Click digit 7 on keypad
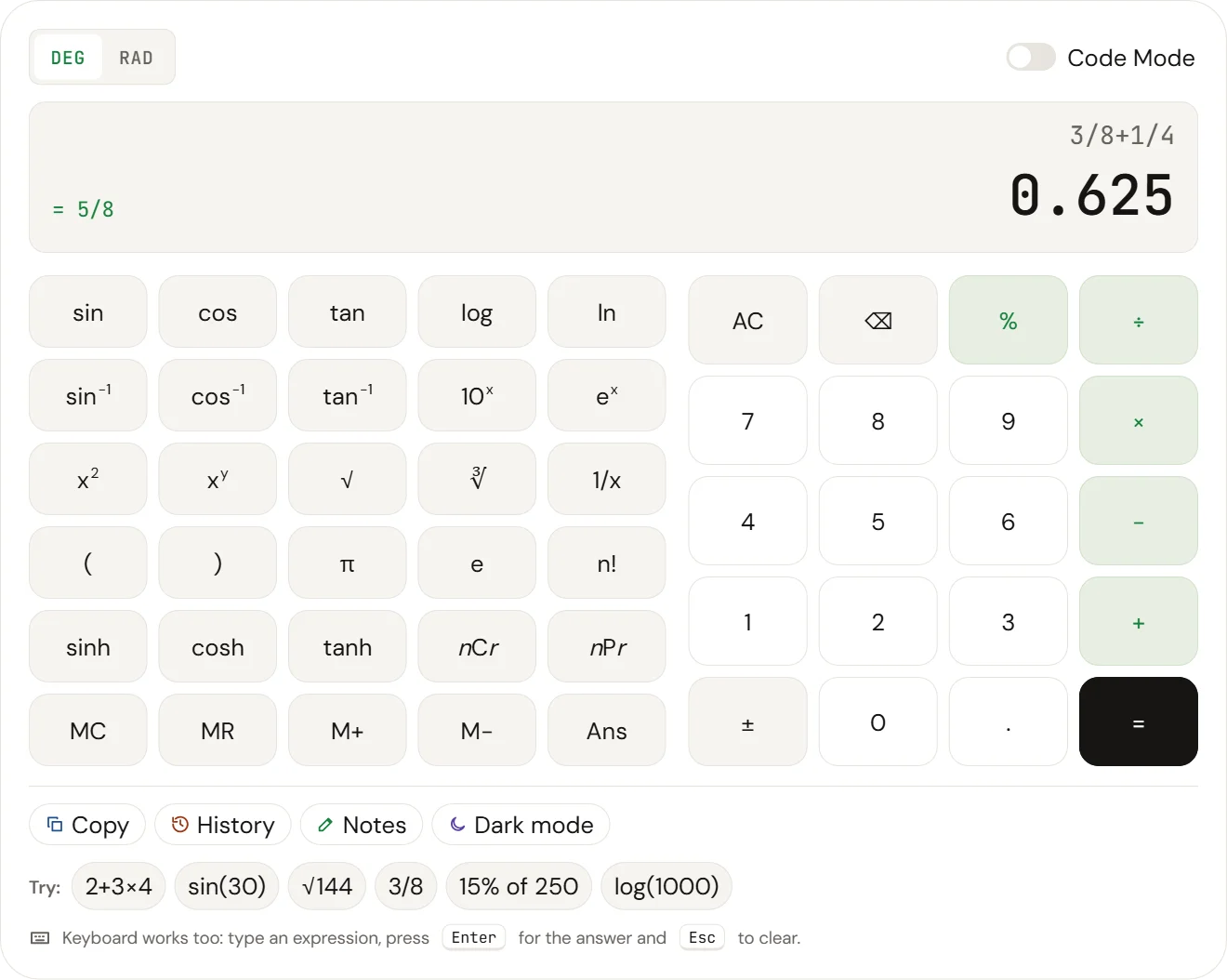 [747, 420]
